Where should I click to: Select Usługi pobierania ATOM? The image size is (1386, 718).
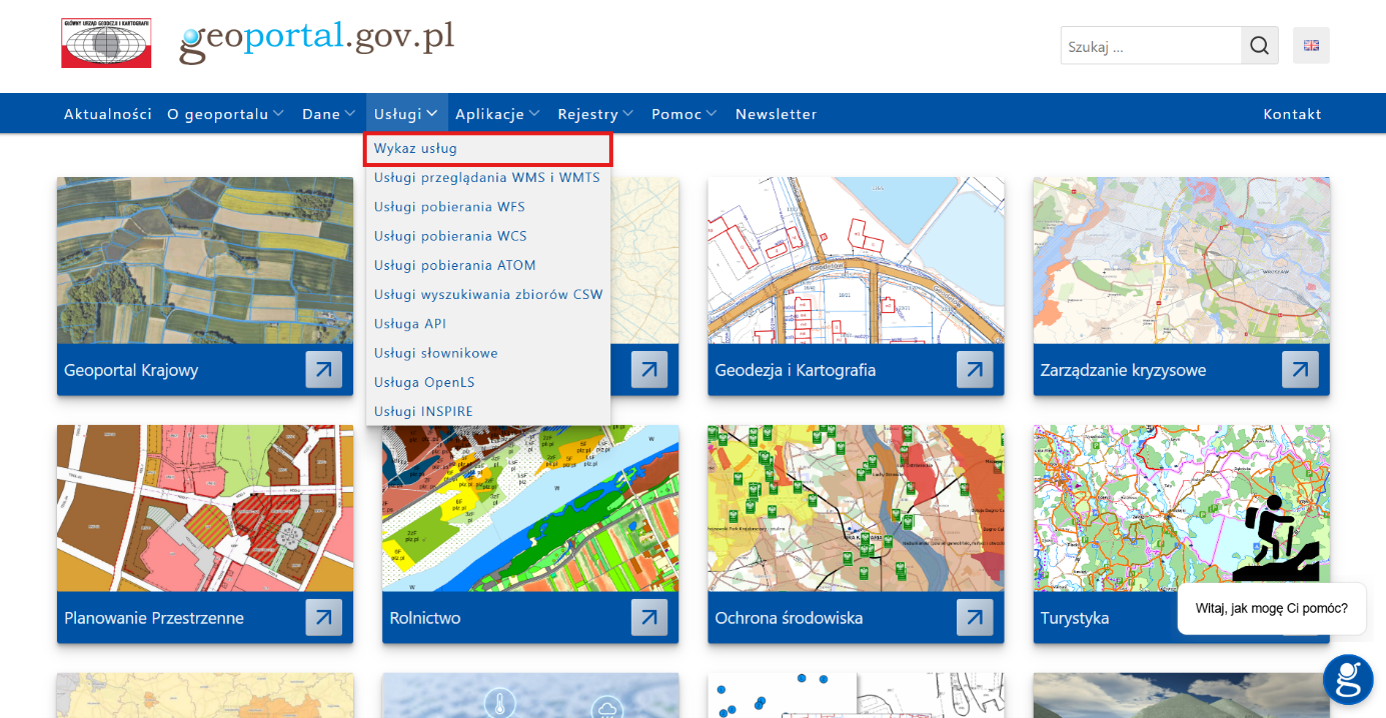pos(488,265)
